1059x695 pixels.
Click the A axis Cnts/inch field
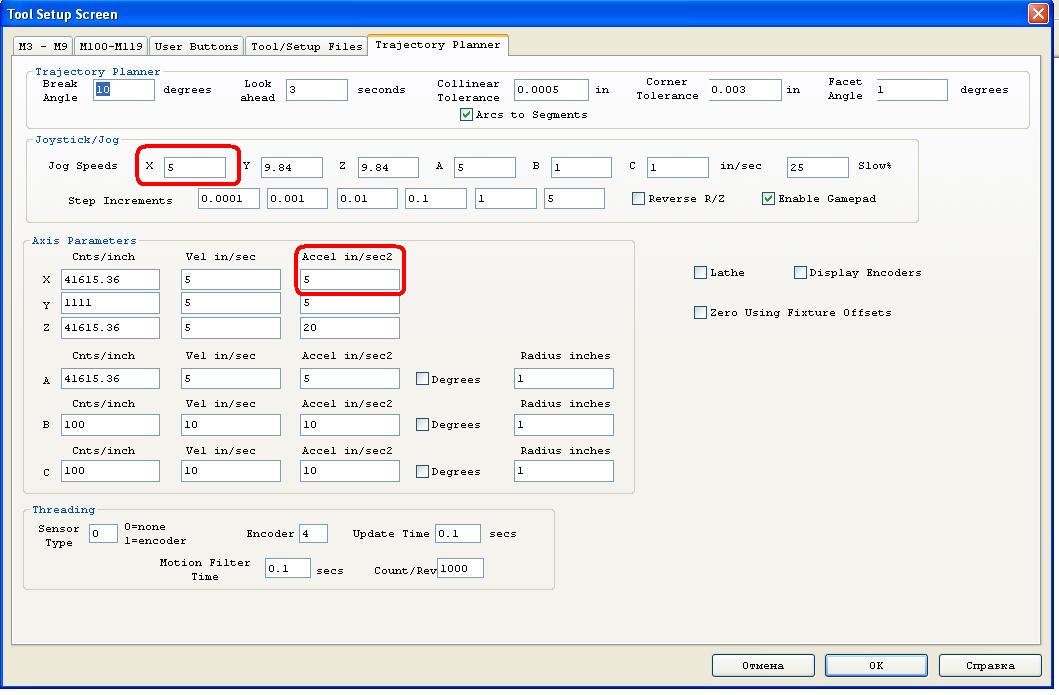pyautogui.click(x=111, y=379)
